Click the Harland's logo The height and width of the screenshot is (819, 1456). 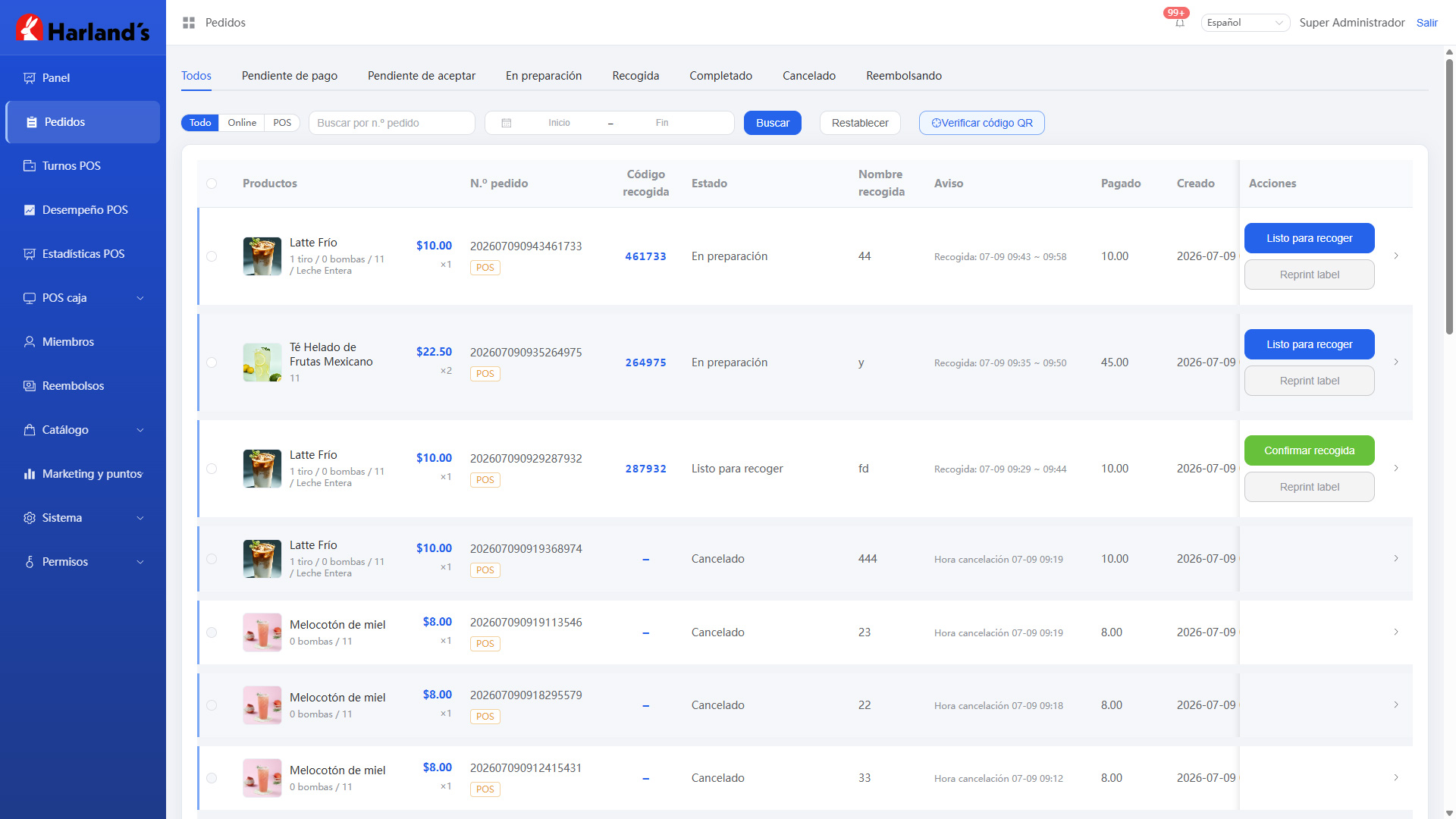pyautogui.click(x=83, y=28)
